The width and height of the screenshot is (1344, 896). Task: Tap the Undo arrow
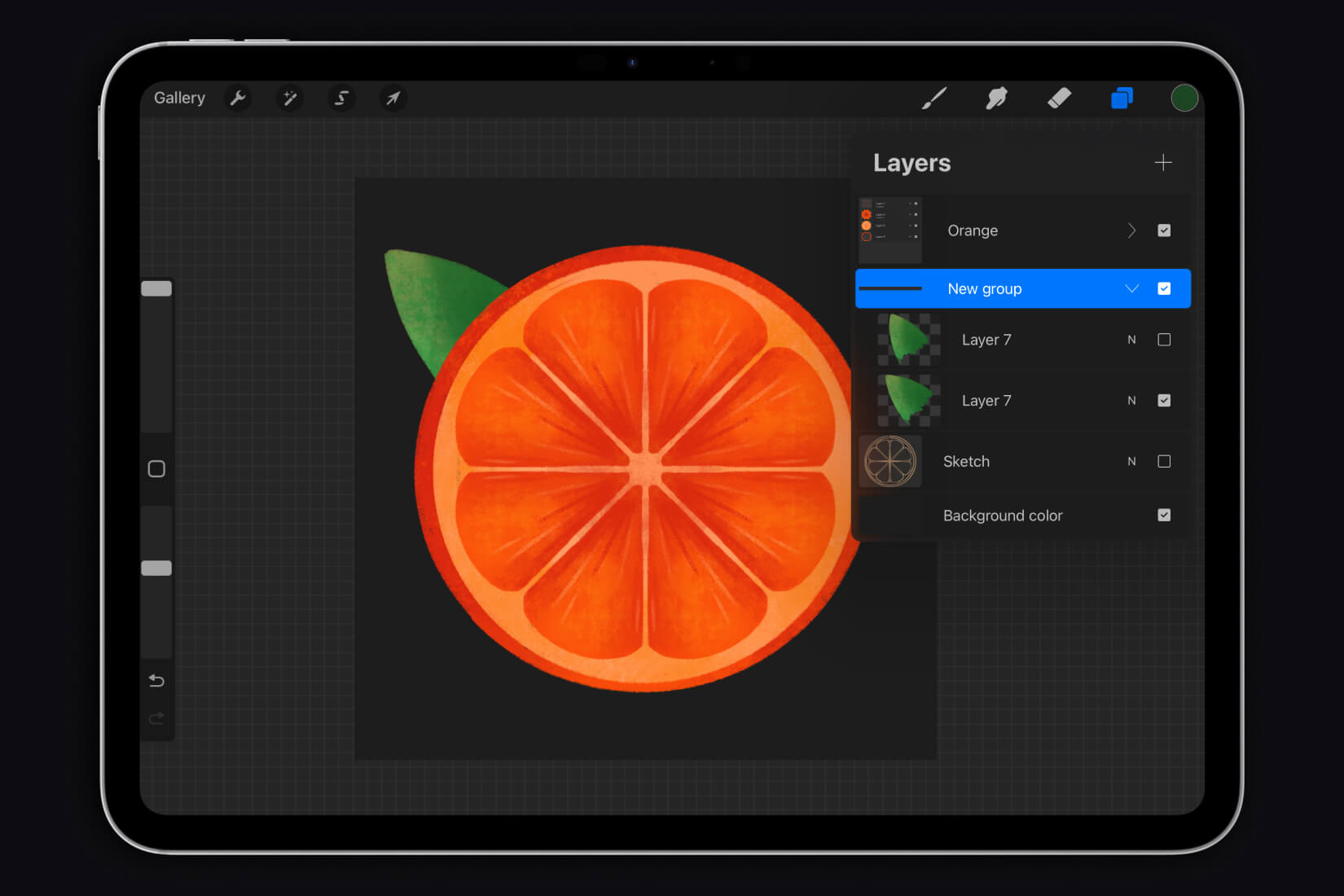(x=156, y=680)
